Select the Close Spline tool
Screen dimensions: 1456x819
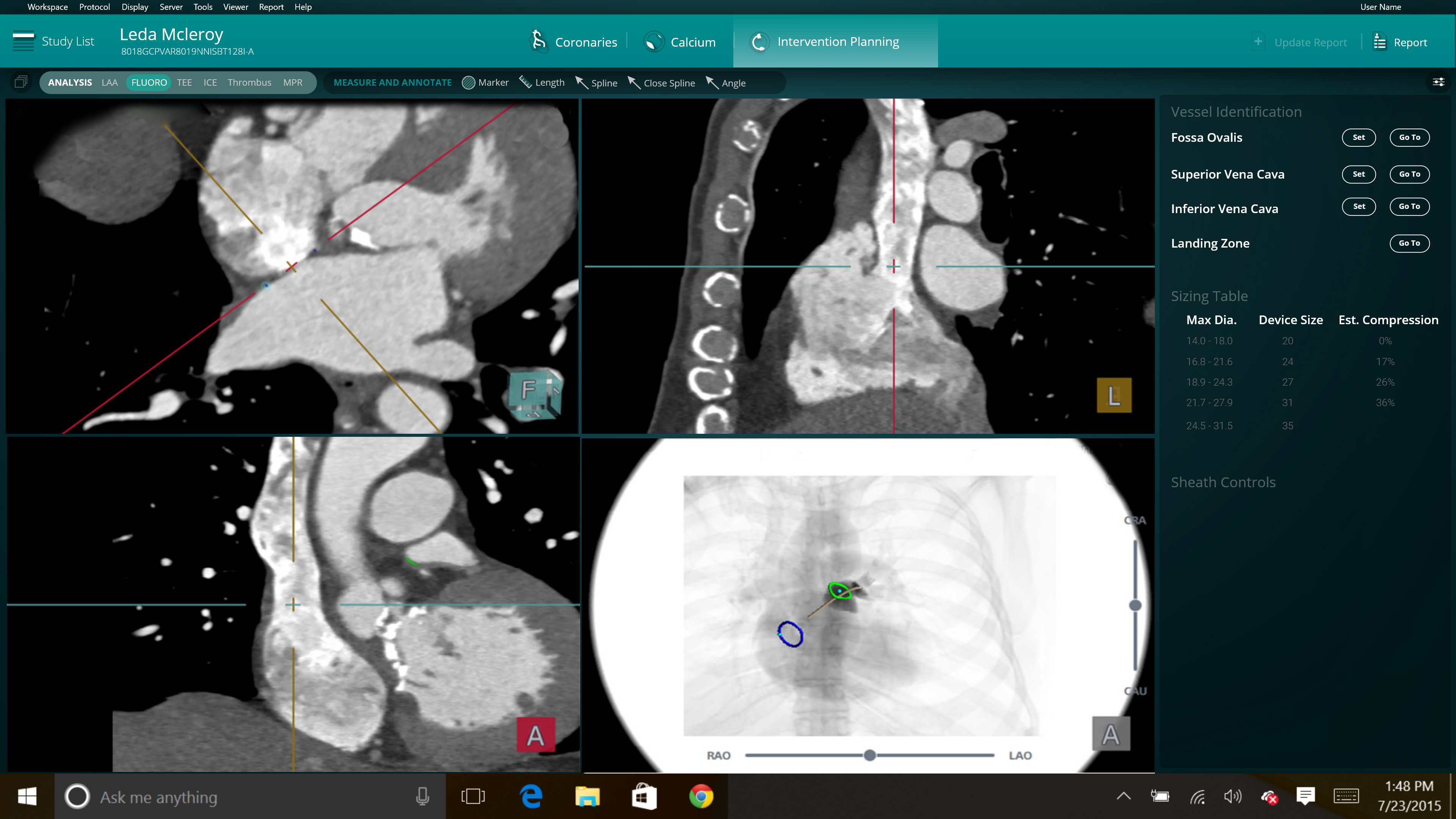point(661,83)
